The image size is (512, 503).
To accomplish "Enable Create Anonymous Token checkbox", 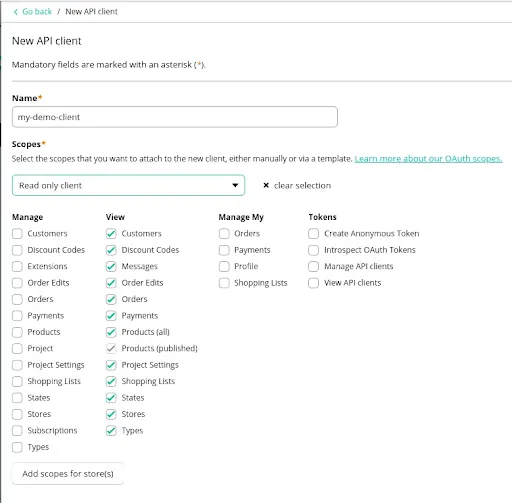I will [x=314, y=234].
